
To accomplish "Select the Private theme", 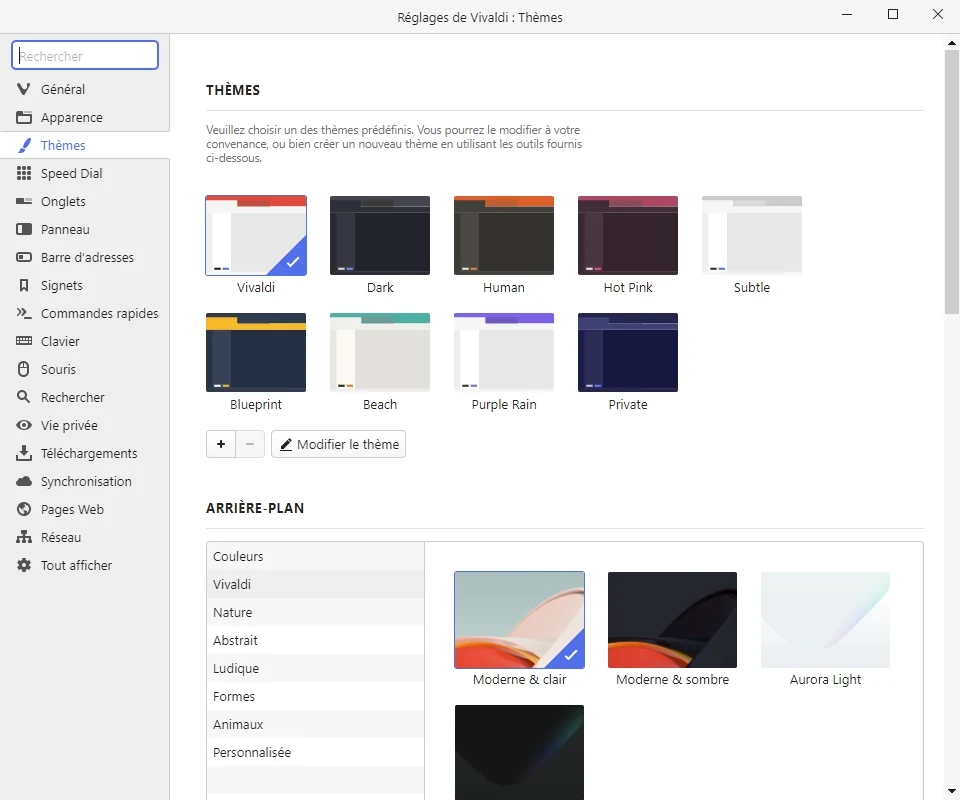I will pos(628,353).
